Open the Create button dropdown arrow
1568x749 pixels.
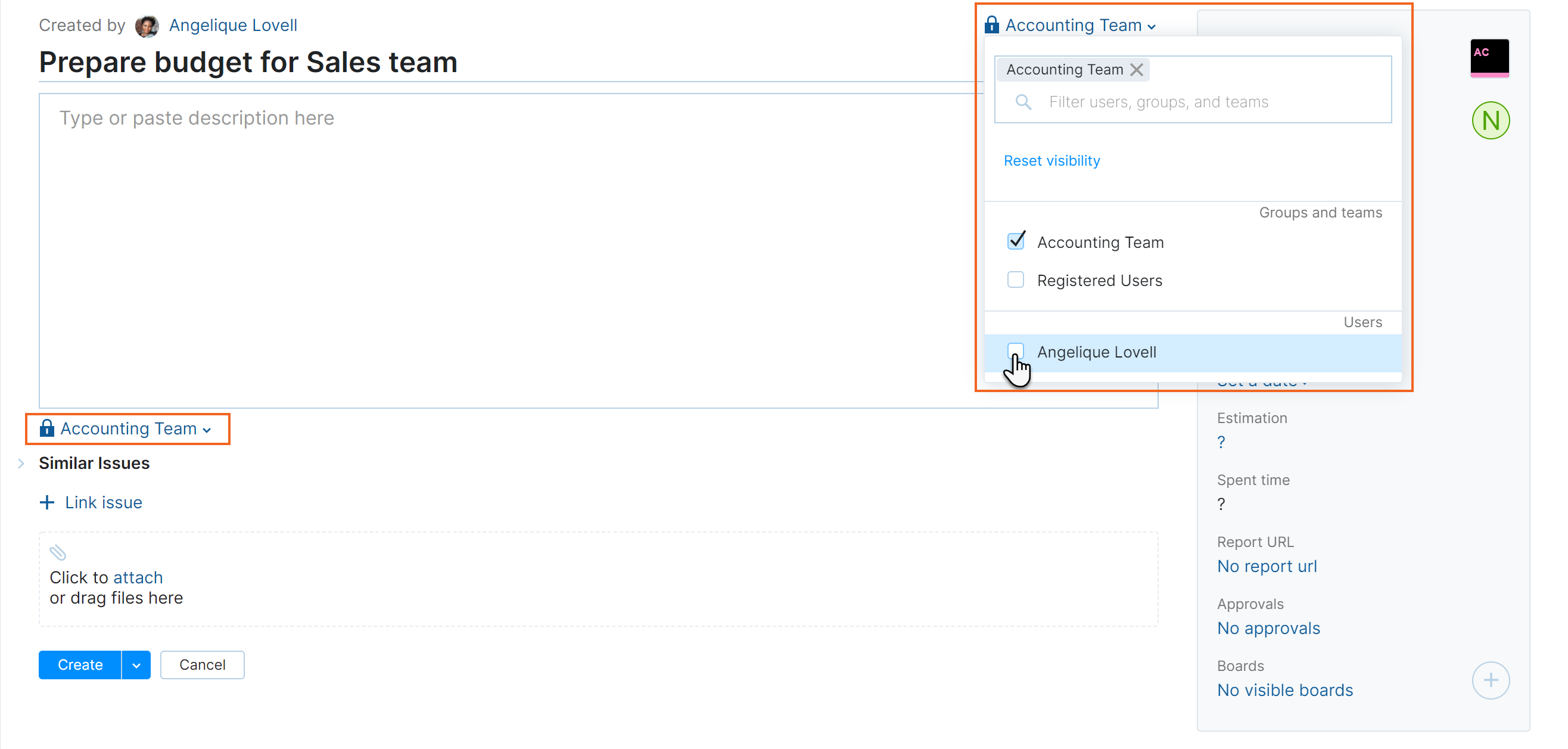pos(136,665)
